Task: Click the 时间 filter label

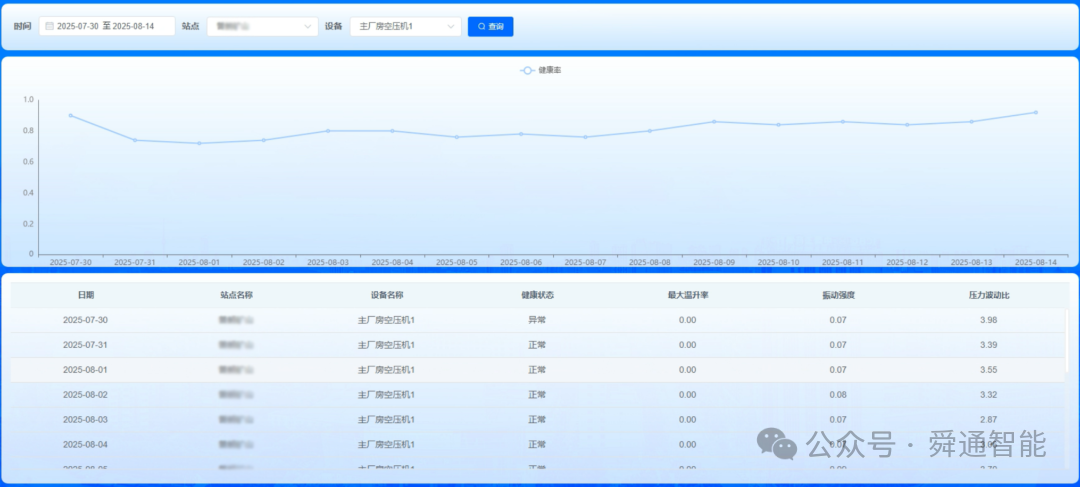Action: pos(23,26)
